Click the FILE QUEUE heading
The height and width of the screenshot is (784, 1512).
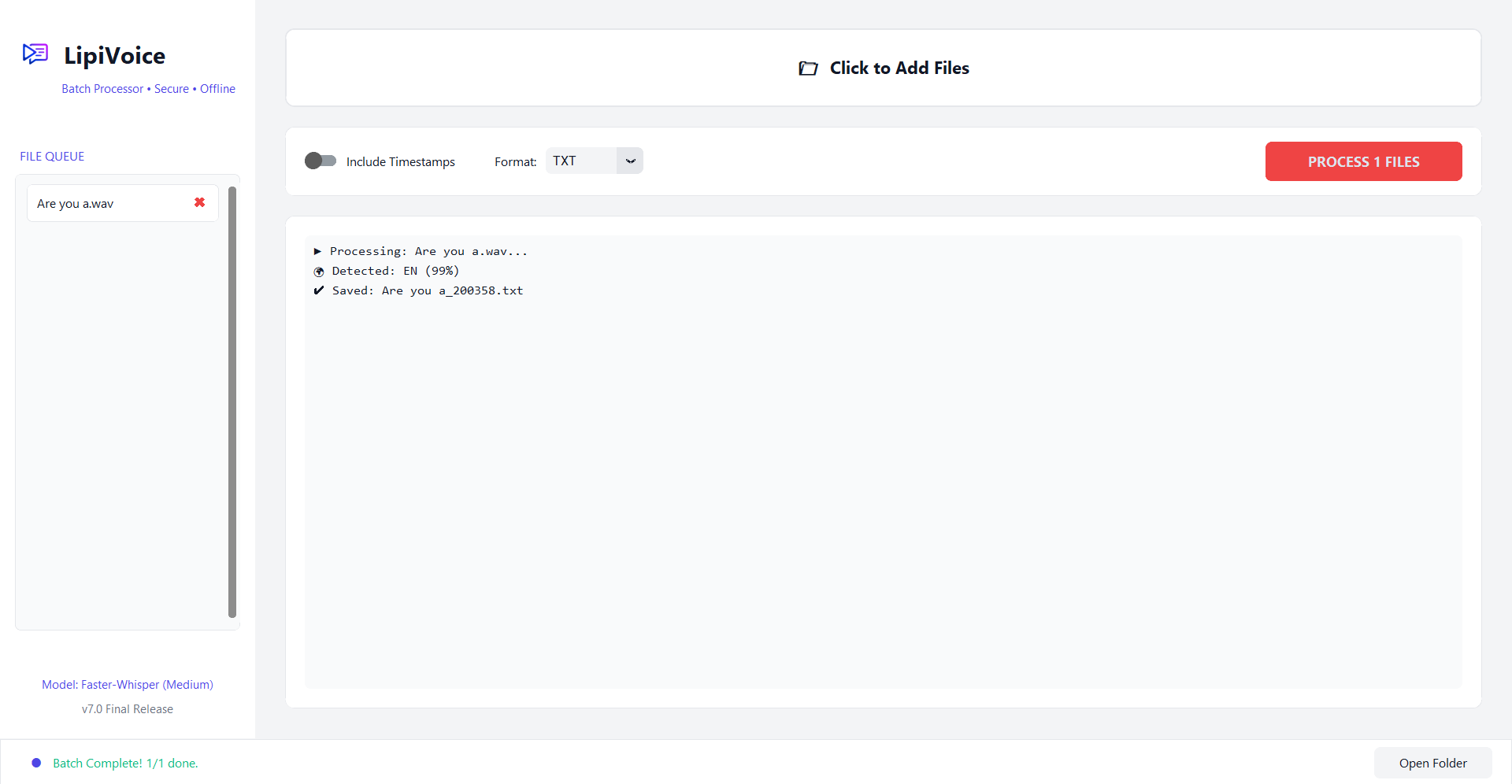[x=52, y=156]
